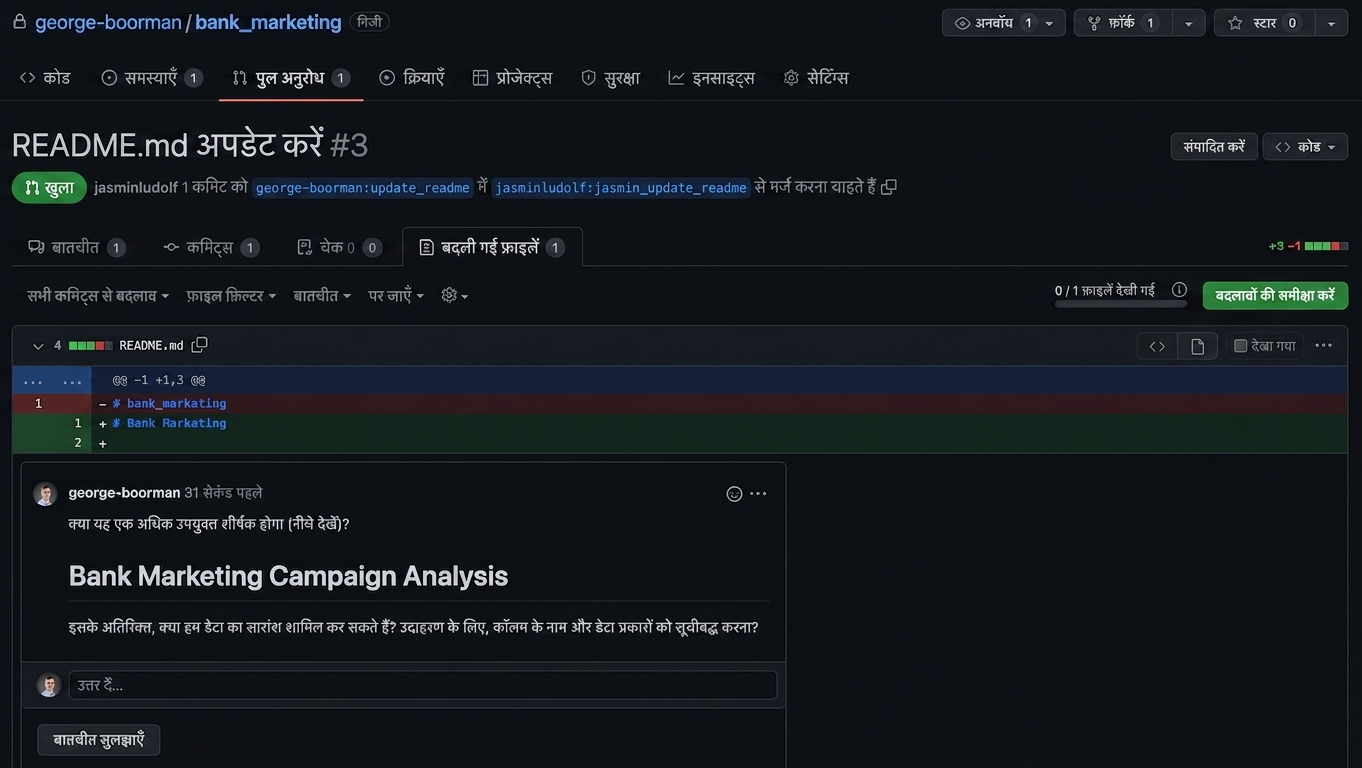Add an emoji reaction to george-boorman's comment

tap(734, 494)
